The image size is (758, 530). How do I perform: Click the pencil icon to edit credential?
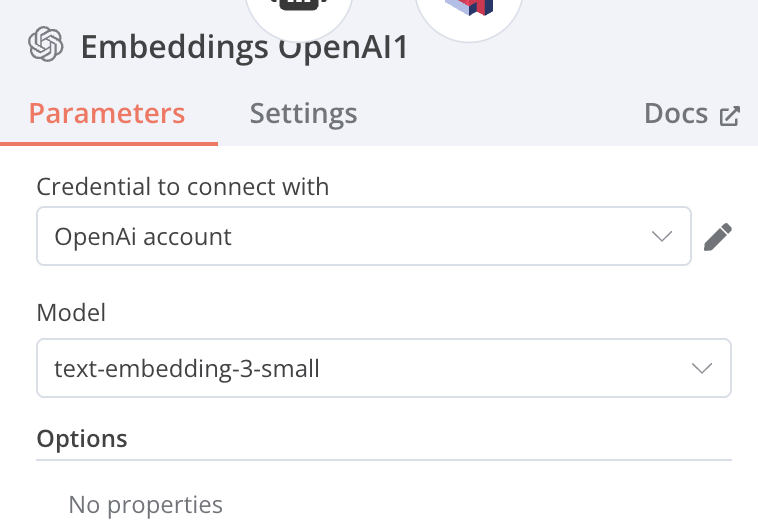tap(718, 237)
